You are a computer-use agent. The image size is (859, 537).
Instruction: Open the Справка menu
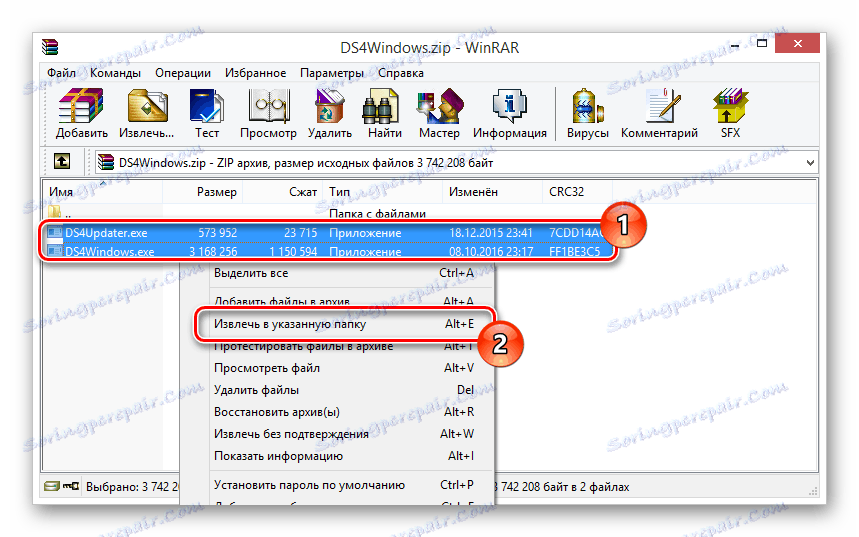(x=400, y=73)
